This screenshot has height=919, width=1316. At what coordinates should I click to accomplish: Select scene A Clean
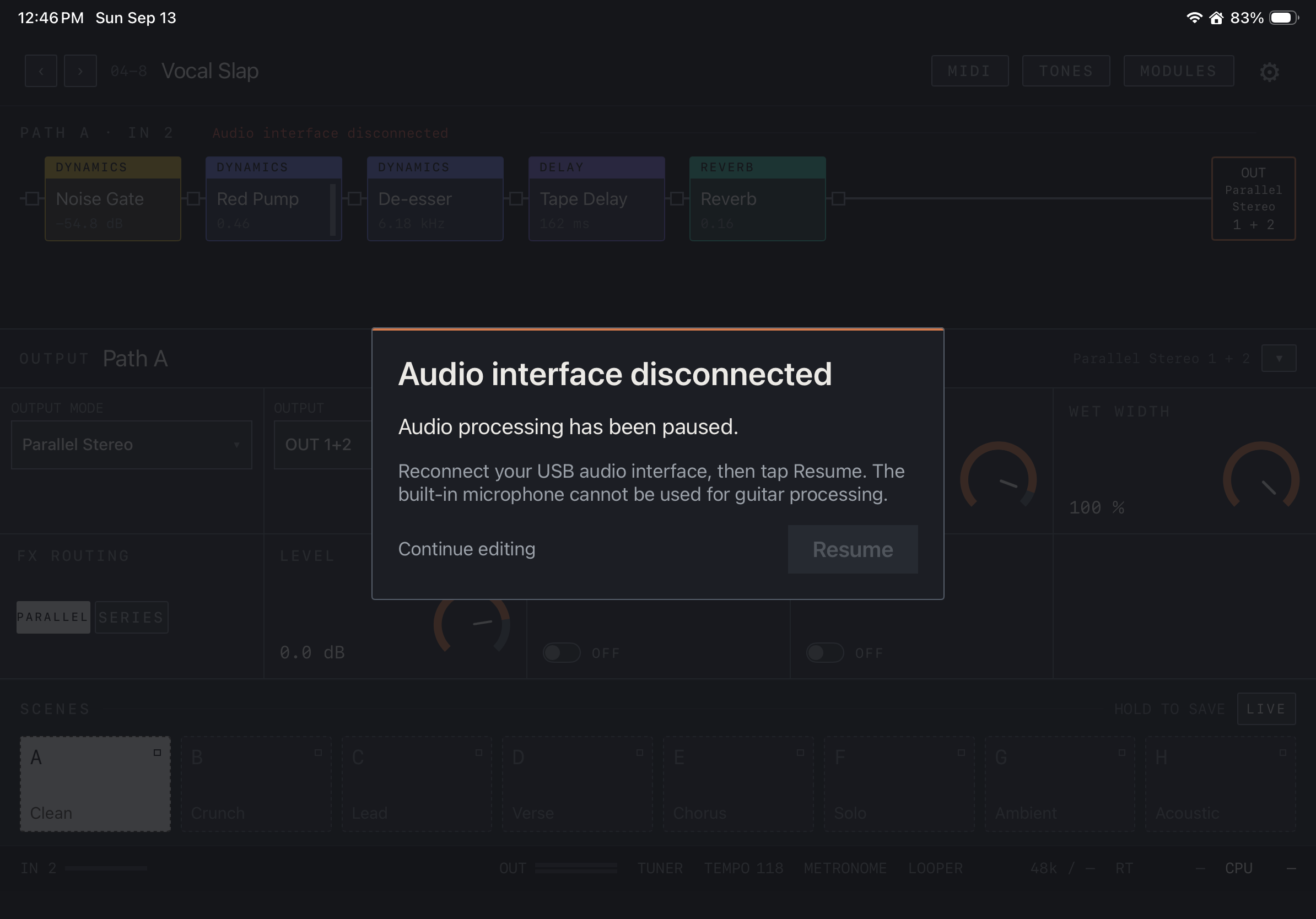click(x=95, y=784)
